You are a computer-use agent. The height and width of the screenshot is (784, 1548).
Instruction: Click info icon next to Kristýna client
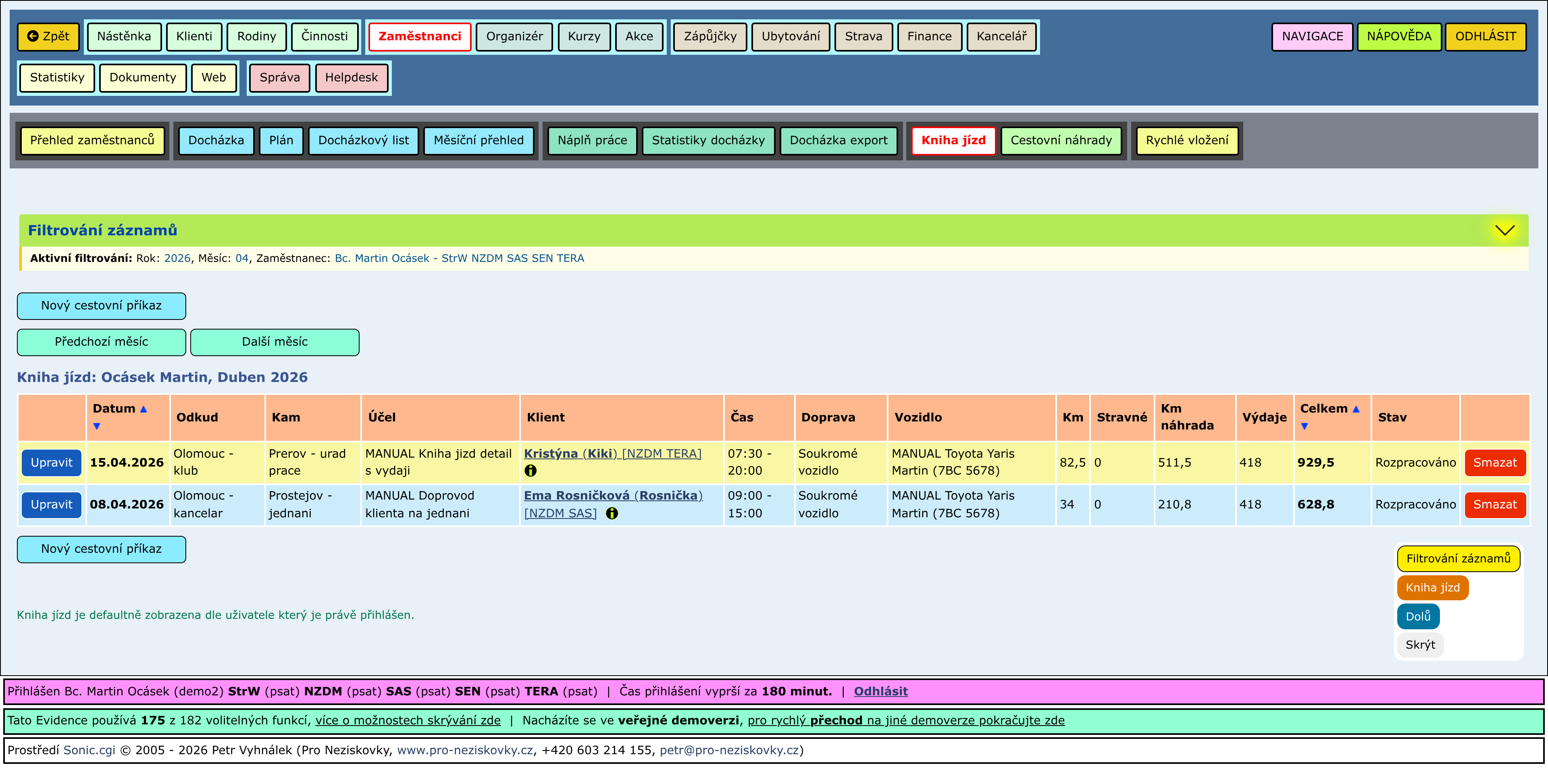(x=530, y=471)
